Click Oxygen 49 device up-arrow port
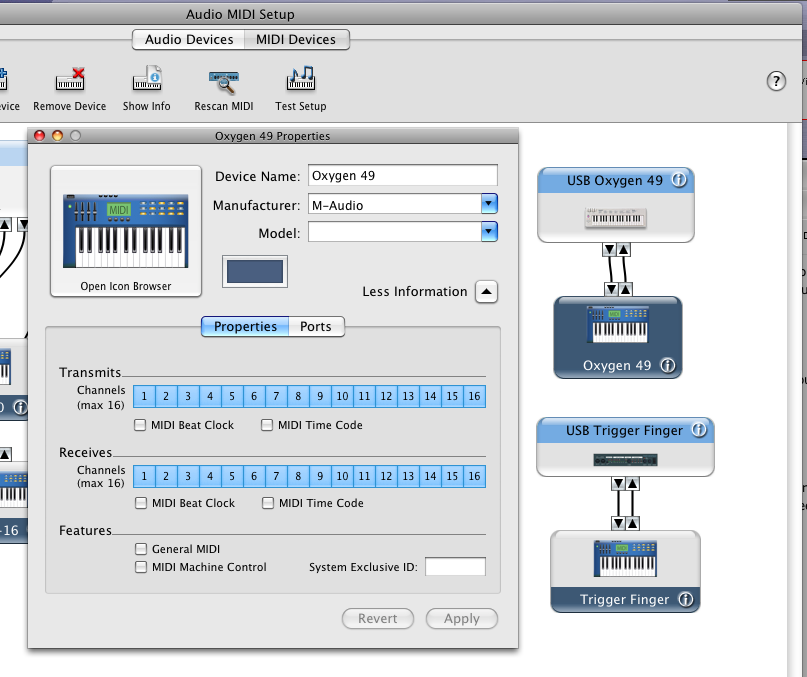 pos(625,289)
